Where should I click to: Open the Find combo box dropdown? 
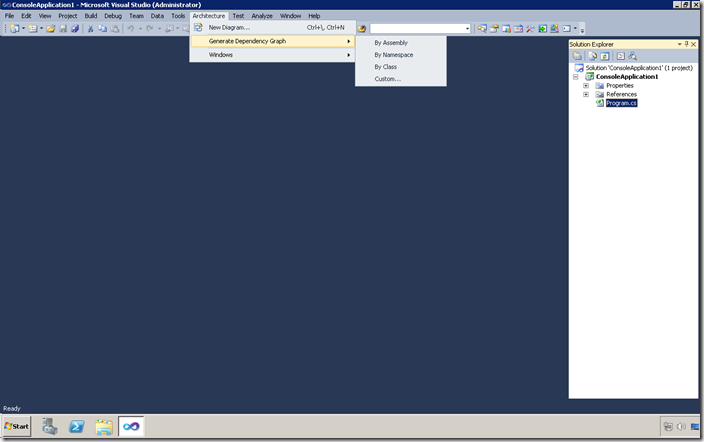(467, 29)
